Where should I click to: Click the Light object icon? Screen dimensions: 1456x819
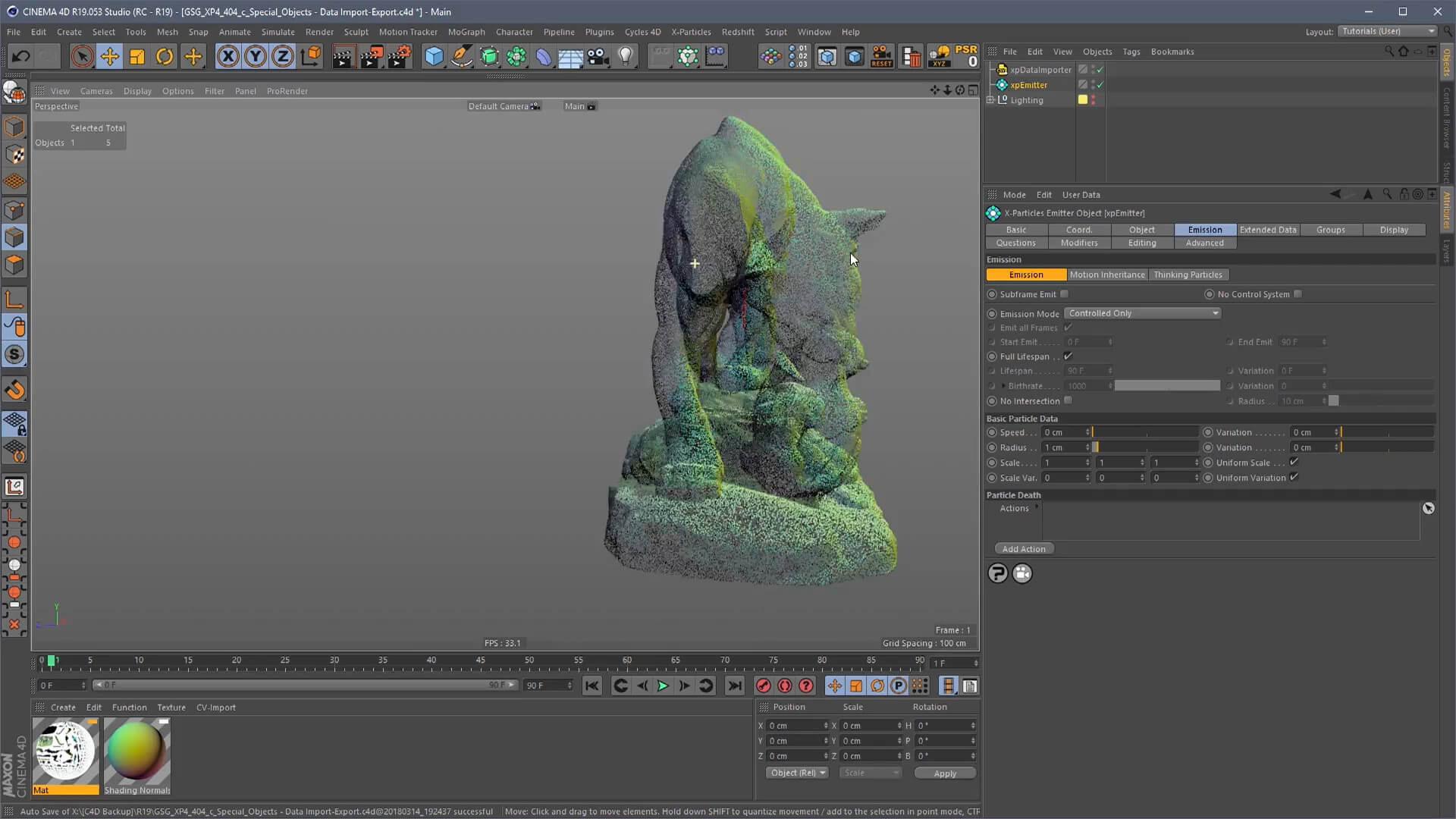coord(626,56)
